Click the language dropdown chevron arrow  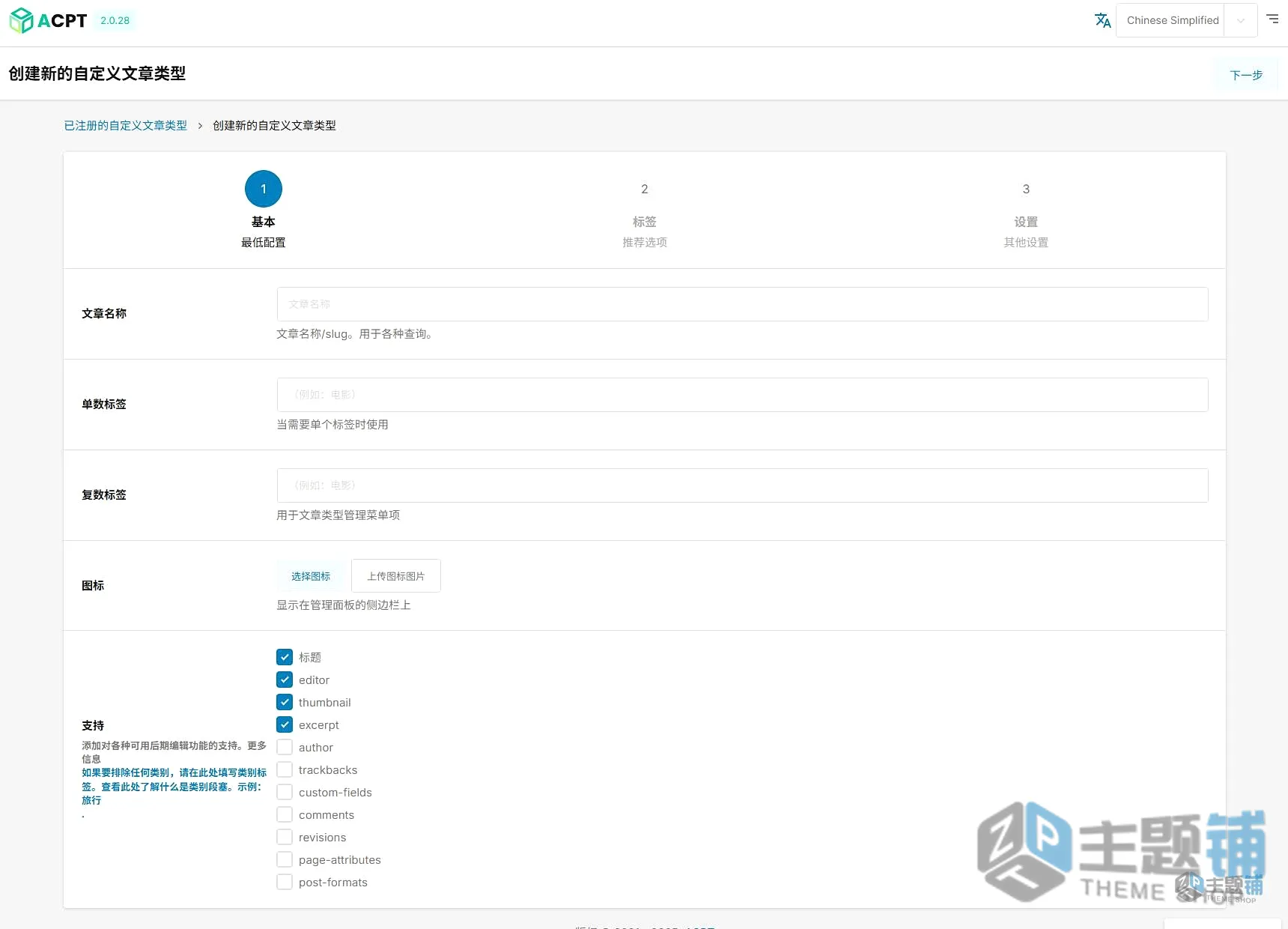point(1241,20)
